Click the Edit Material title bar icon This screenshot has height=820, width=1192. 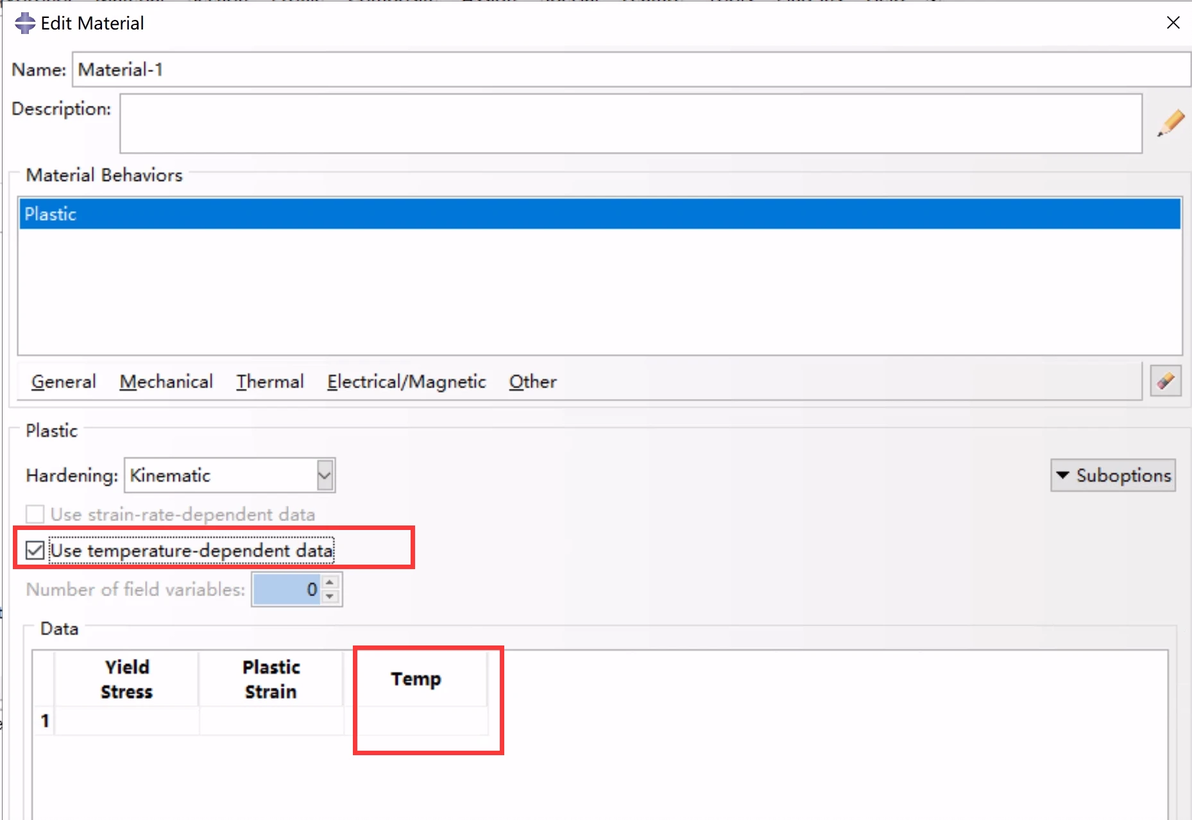25,24
